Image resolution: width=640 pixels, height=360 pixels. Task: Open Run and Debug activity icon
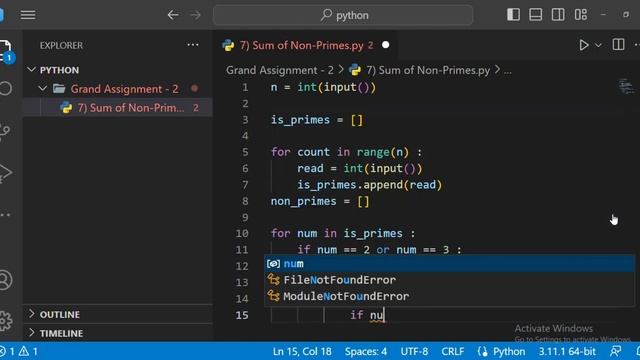(5, 172)
